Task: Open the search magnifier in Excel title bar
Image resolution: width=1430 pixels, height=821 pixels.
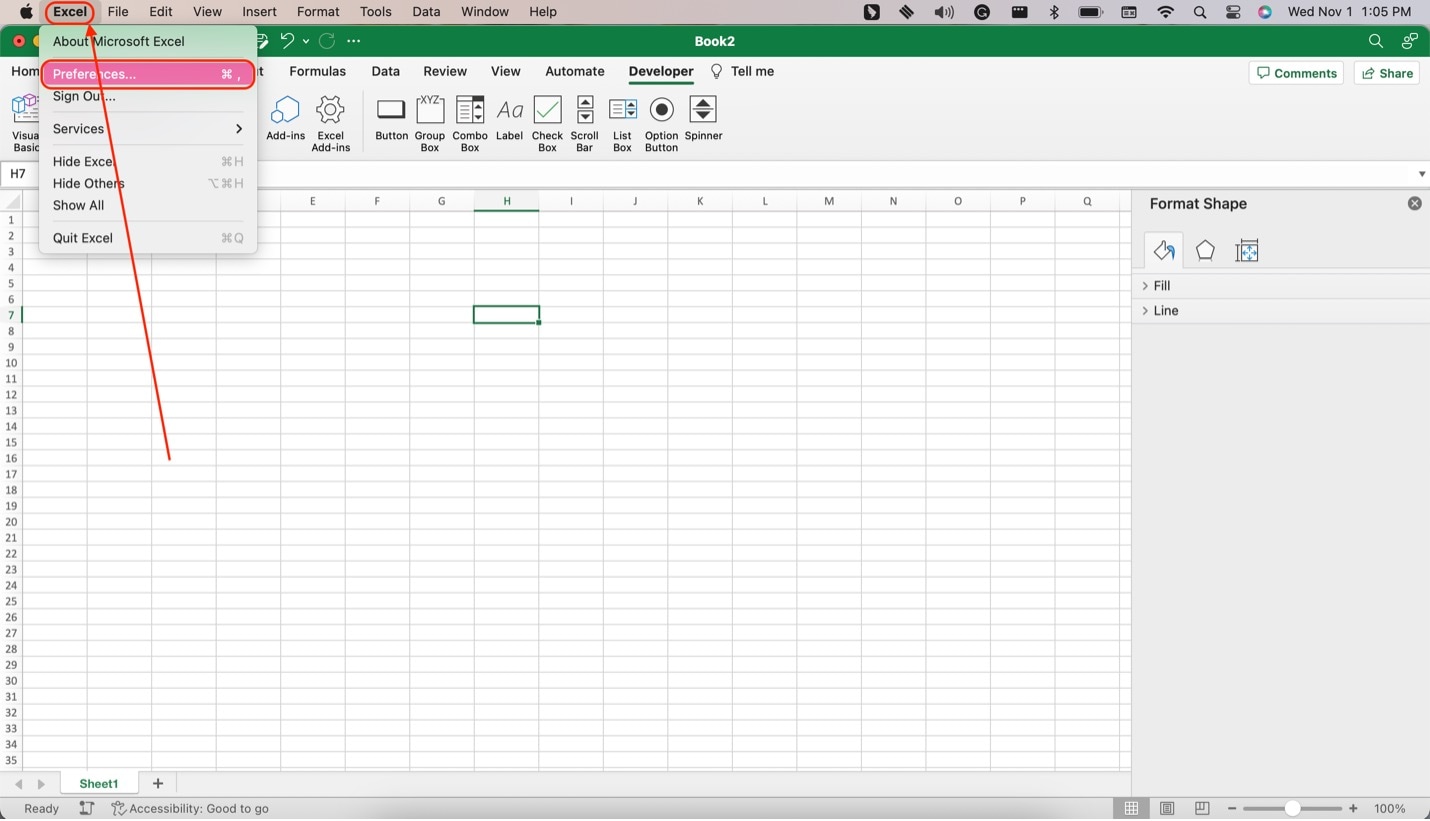Action: 1376,41
